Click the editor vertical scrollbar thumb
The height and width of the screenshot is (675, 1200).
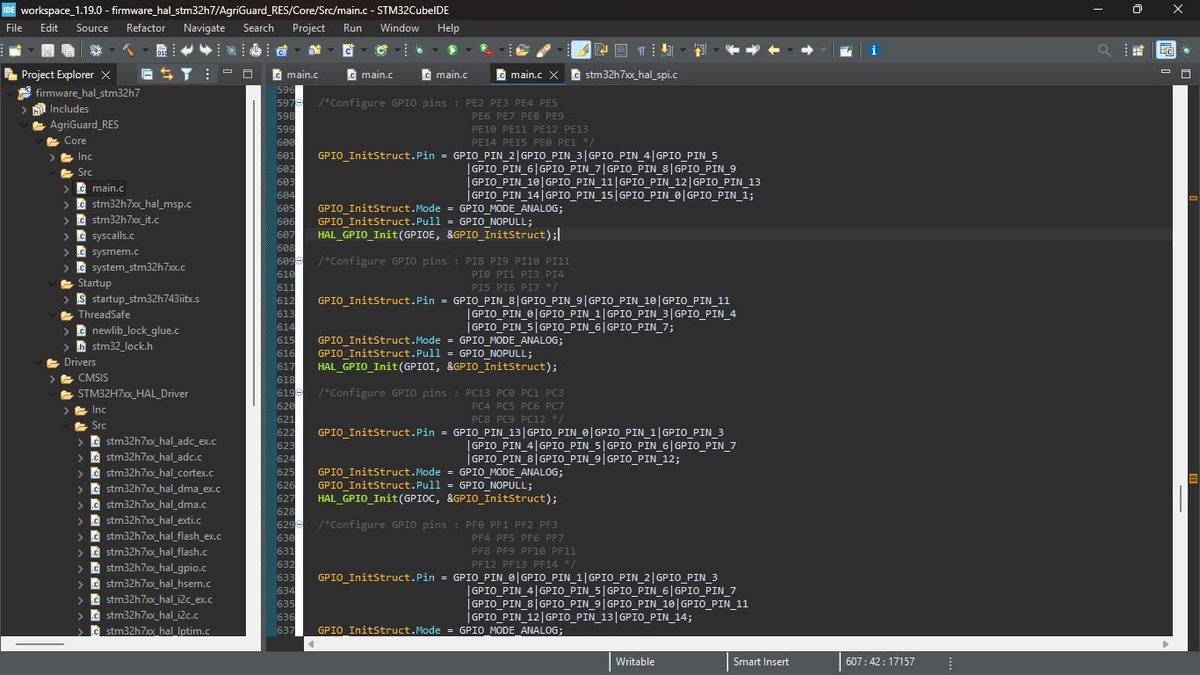(x=1180, y=498)
